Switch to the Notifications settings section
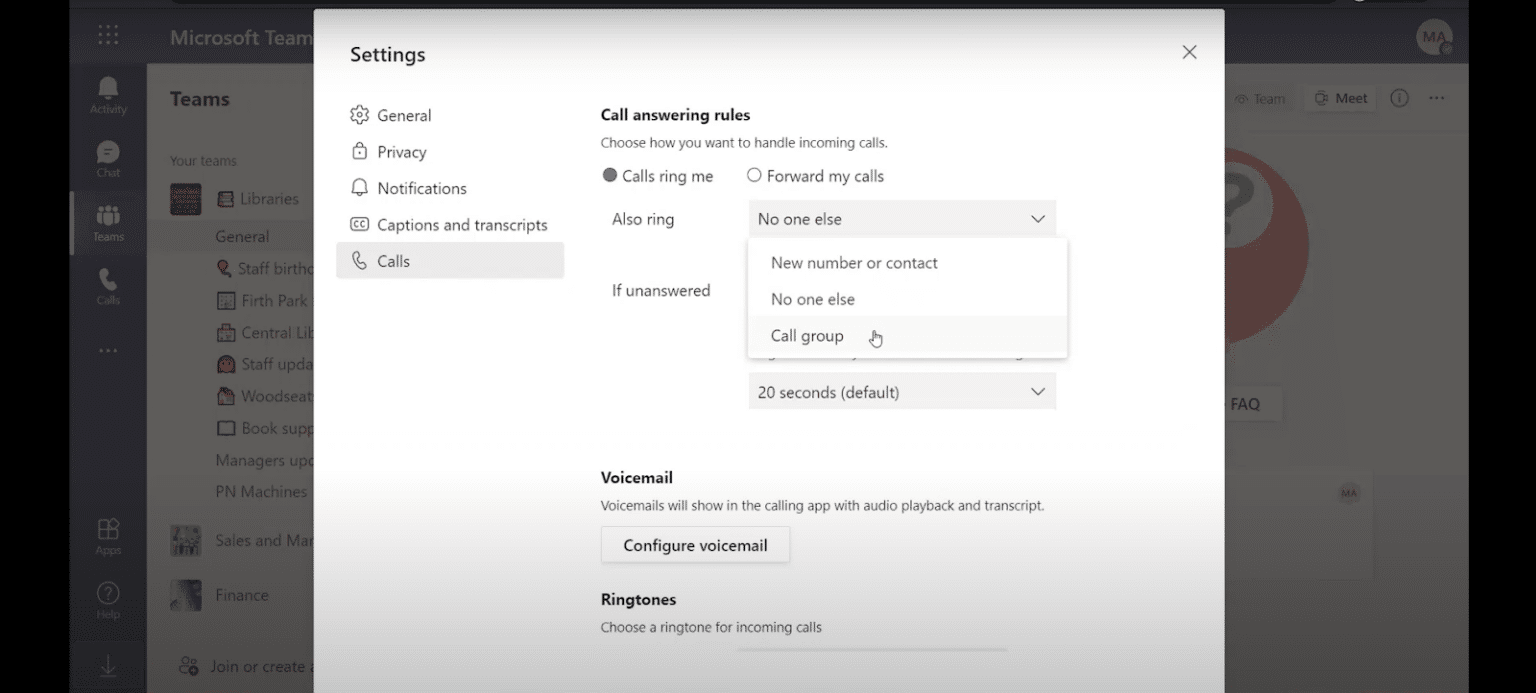Image resolution: width=1536 pixels, height=693 pixels. pos(421,188)
